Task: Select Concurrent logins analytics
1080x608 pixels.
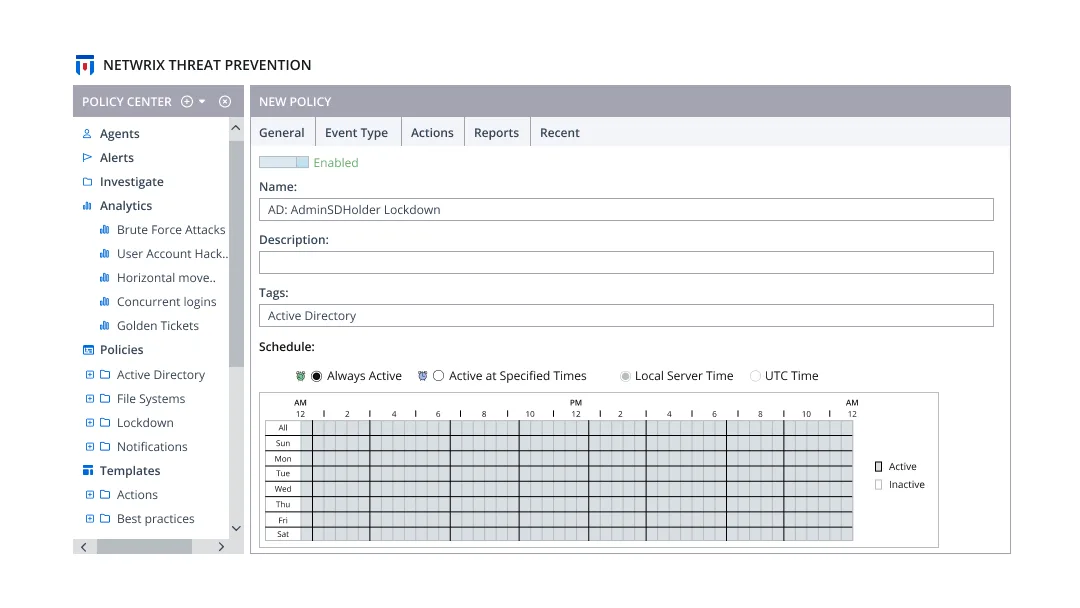Action: point(167,302)
